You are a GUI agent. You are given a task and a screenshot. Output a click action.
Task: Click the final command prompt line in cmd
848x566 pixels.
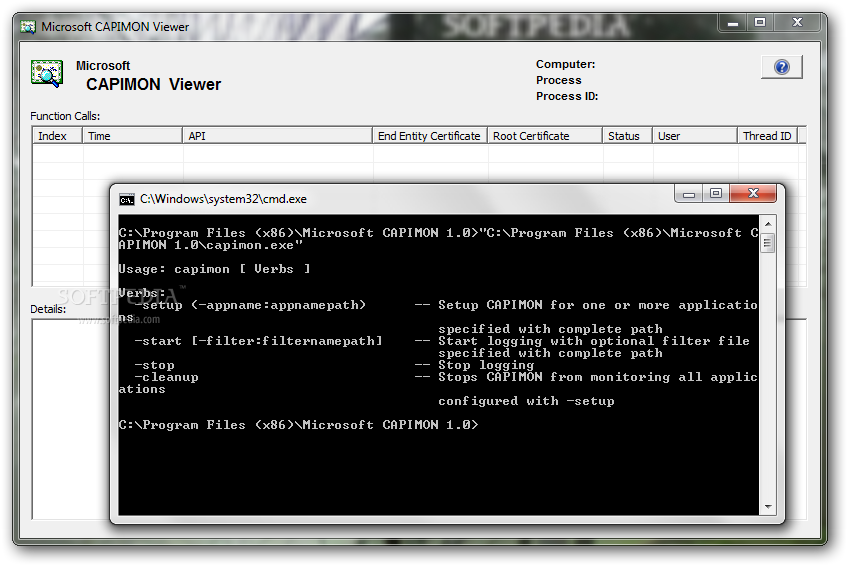(x=299, y=425)
